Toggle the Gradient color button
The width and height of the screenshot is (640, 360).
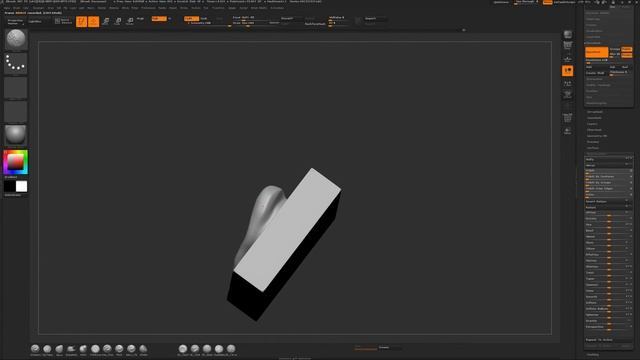coord(11,177)
